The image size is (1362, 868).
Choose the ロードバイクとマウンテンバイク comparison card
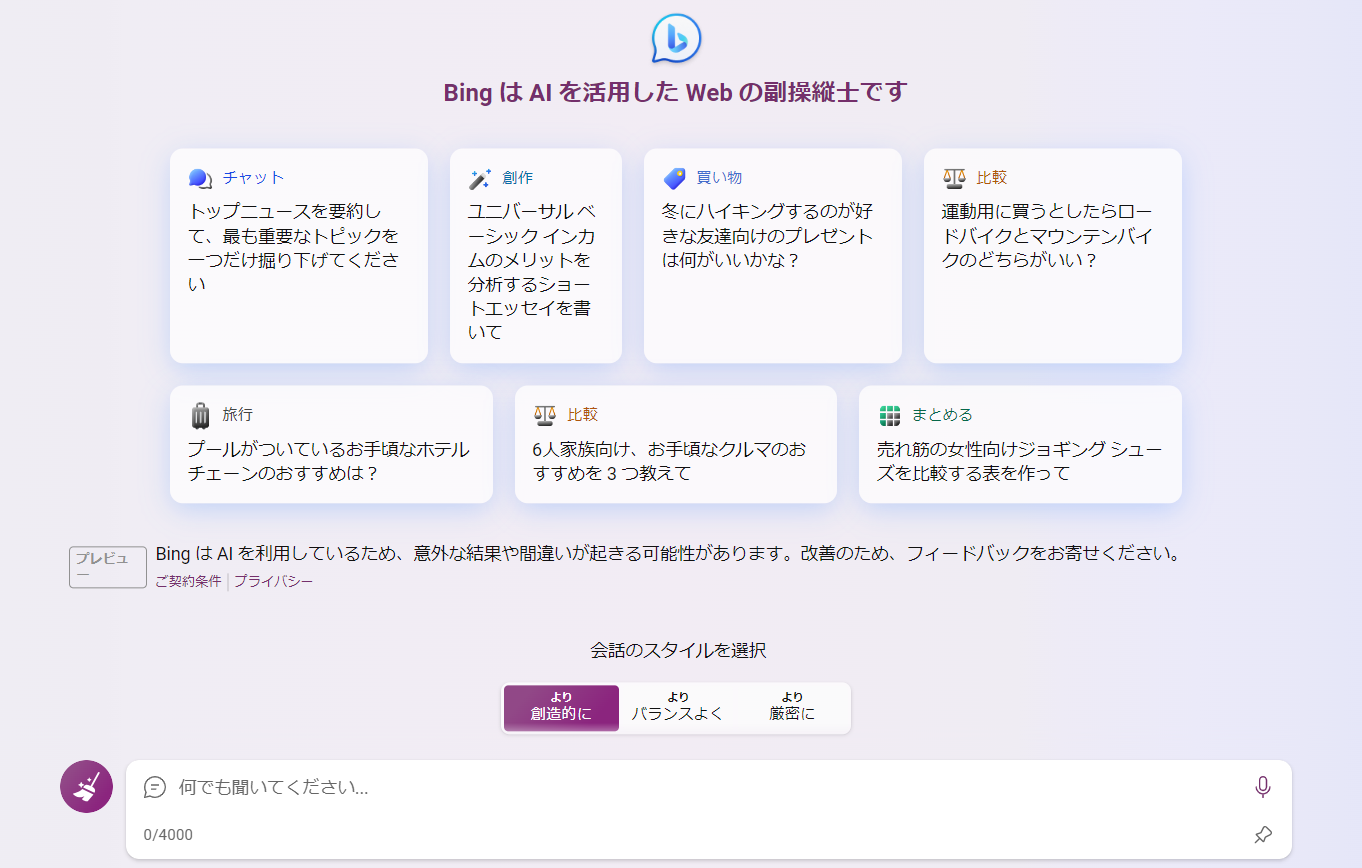click(1053, 256)
